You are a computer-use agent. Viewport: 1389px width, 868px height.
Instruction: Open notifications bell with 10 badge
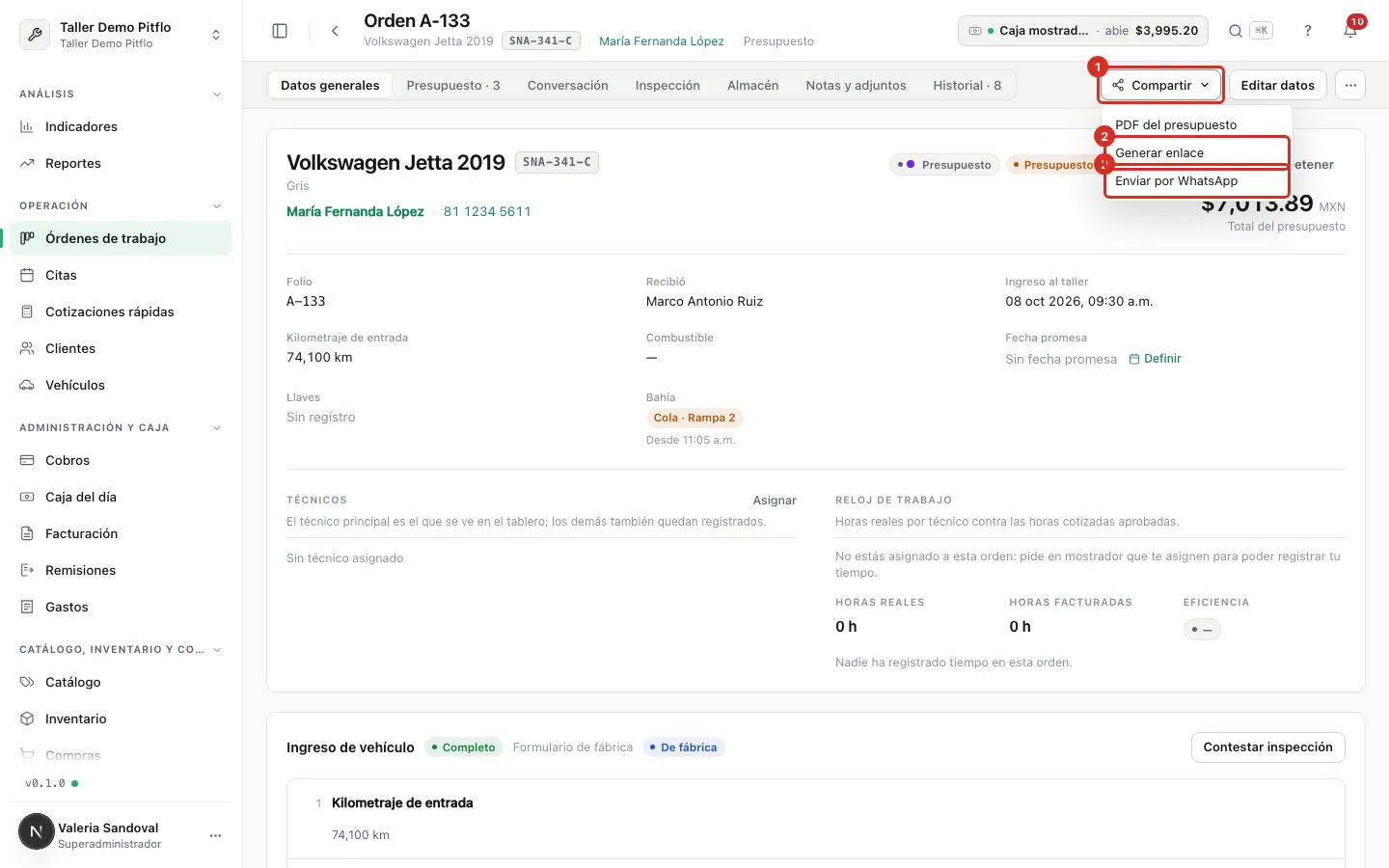1350,30
